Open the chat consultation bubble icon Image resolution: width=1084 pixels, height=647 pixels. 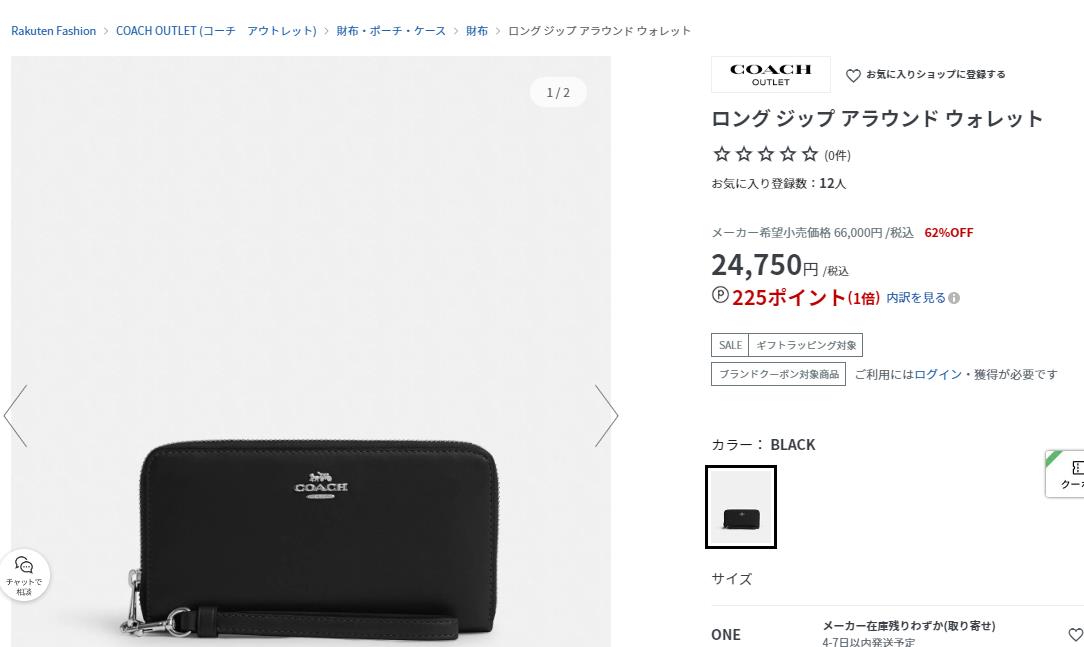click(x=24, y=575)
